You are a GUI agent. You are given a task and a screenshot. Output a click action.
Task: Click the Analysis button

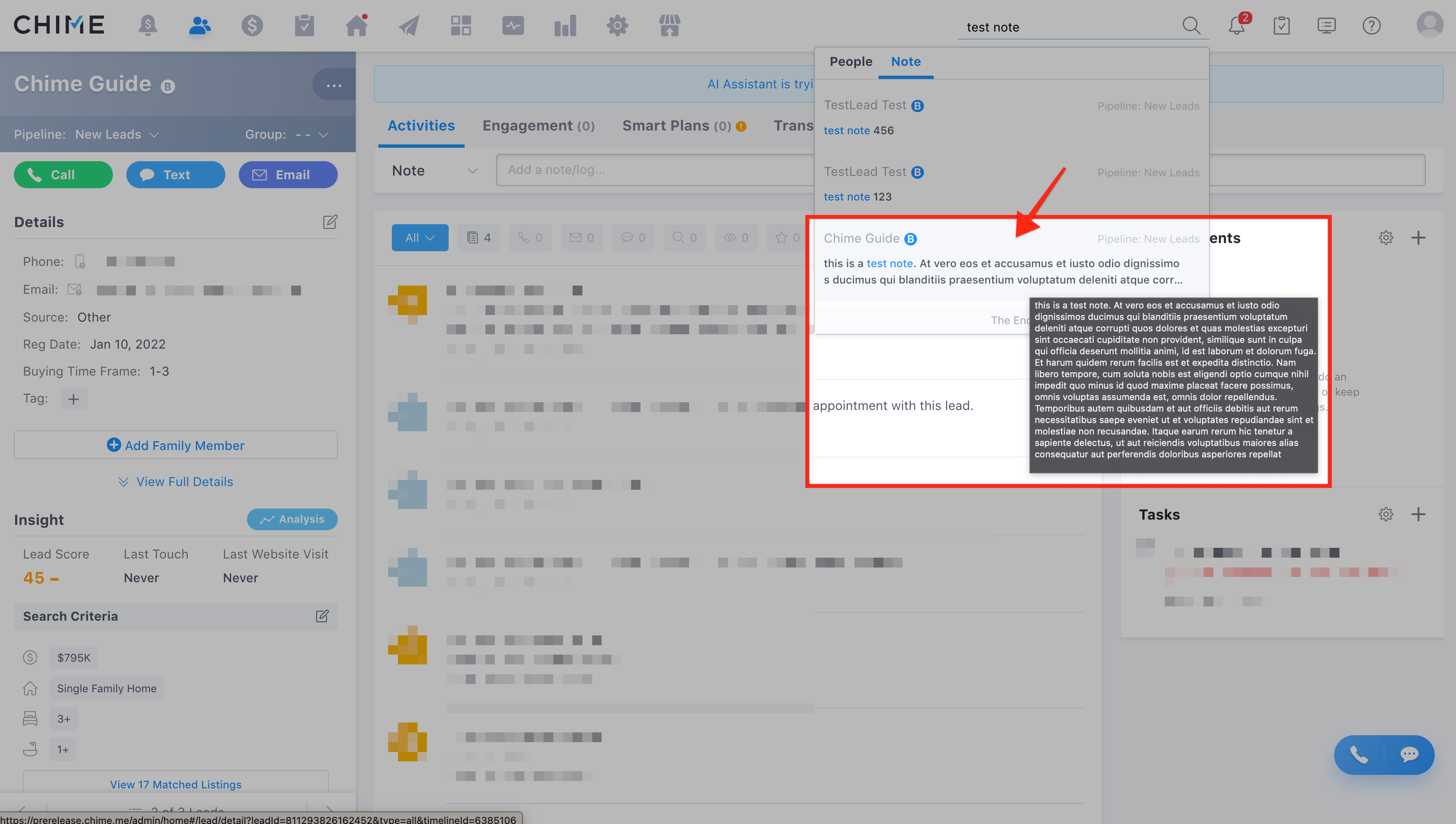click(x=292, y=519)
